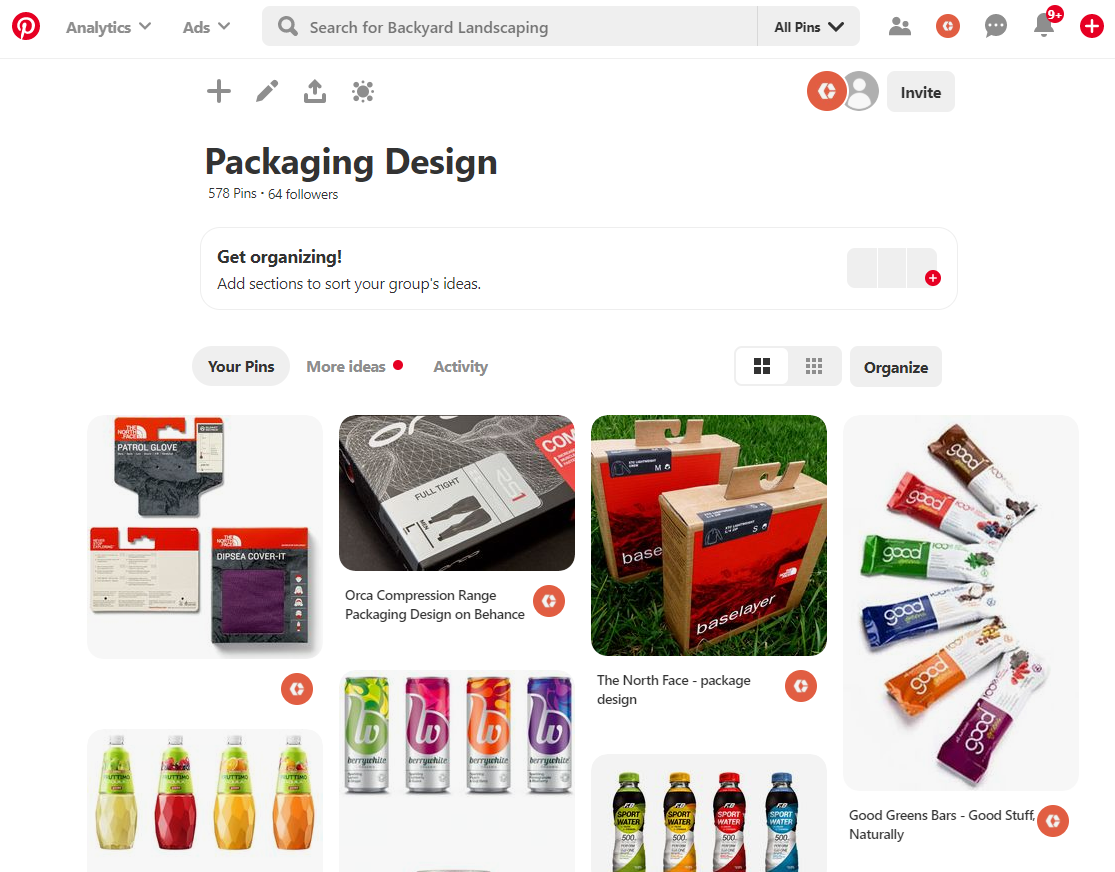The image size is (1115, 872).
Task: Open pinner avatar beside Good Greens Bars pin
Action: click(x=1053, y=821)
